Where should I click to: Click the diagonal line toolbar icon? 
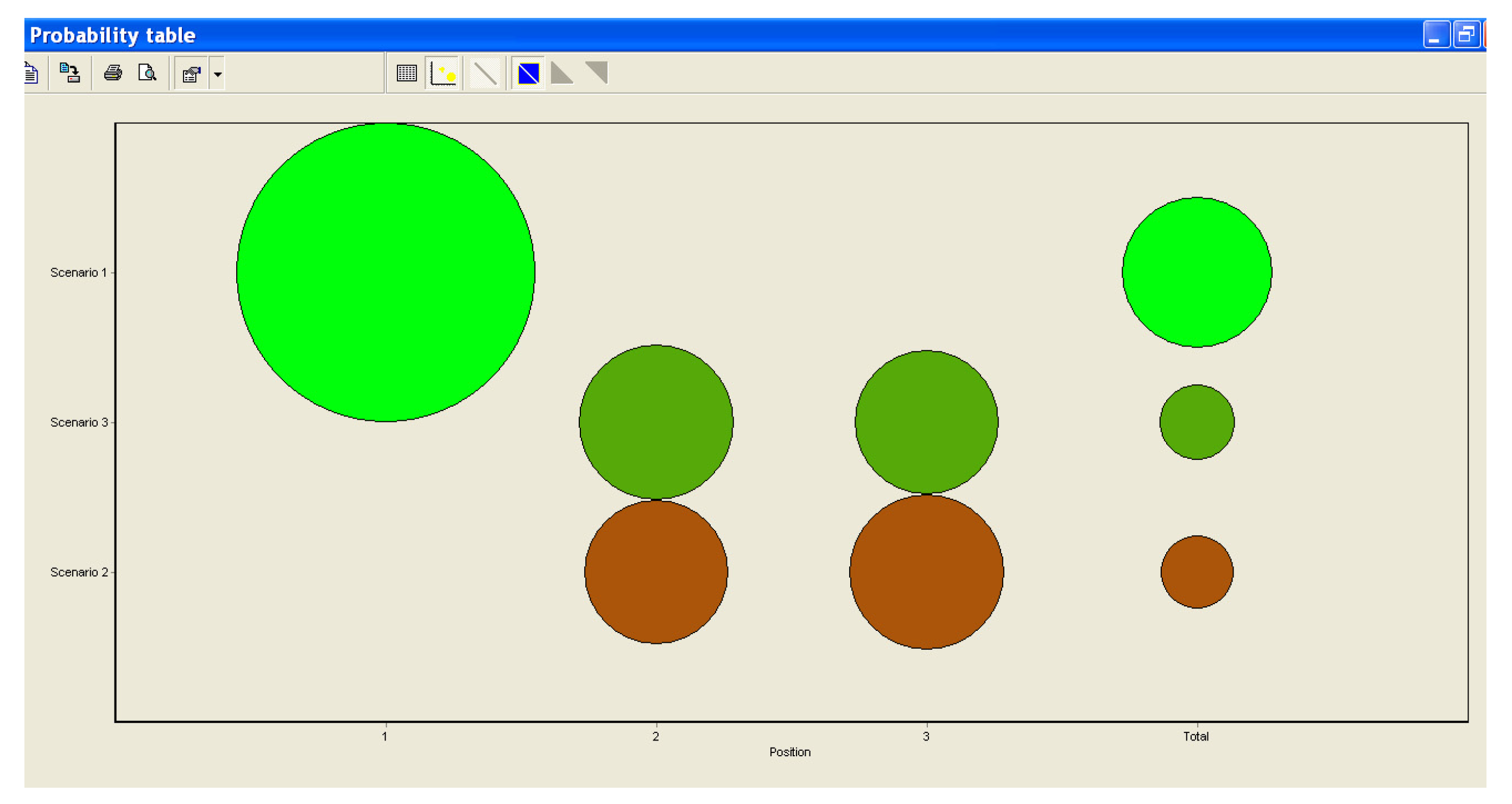point(485,73)
